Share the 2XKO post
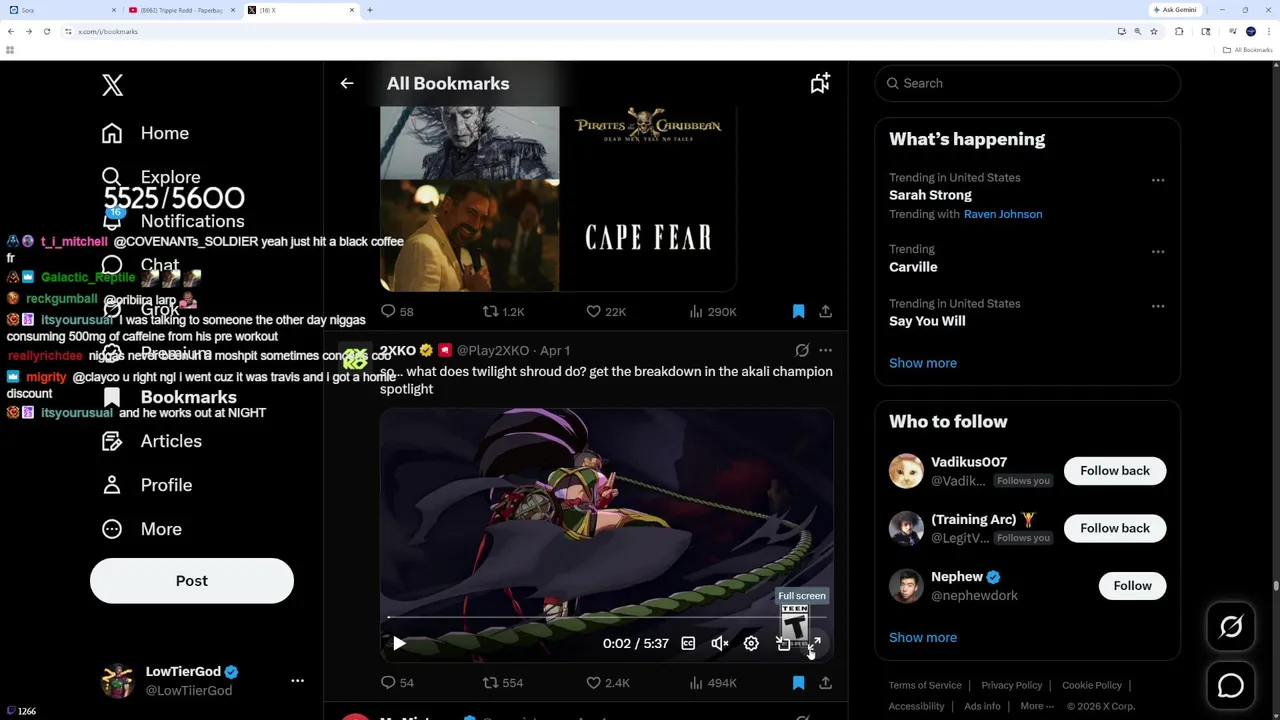Viewport: 1280px width, 720px height. (825, 683)
